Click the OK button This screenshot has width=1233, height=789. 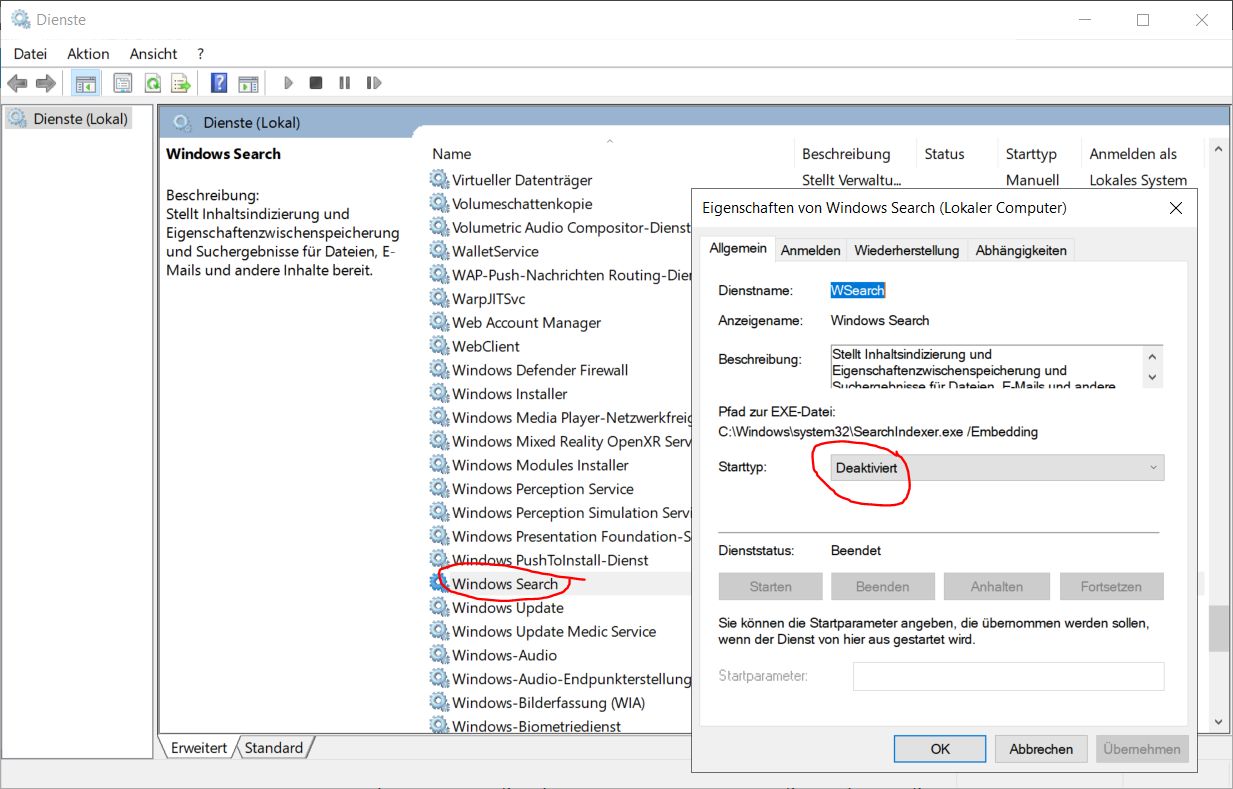(x=939, y=748)
